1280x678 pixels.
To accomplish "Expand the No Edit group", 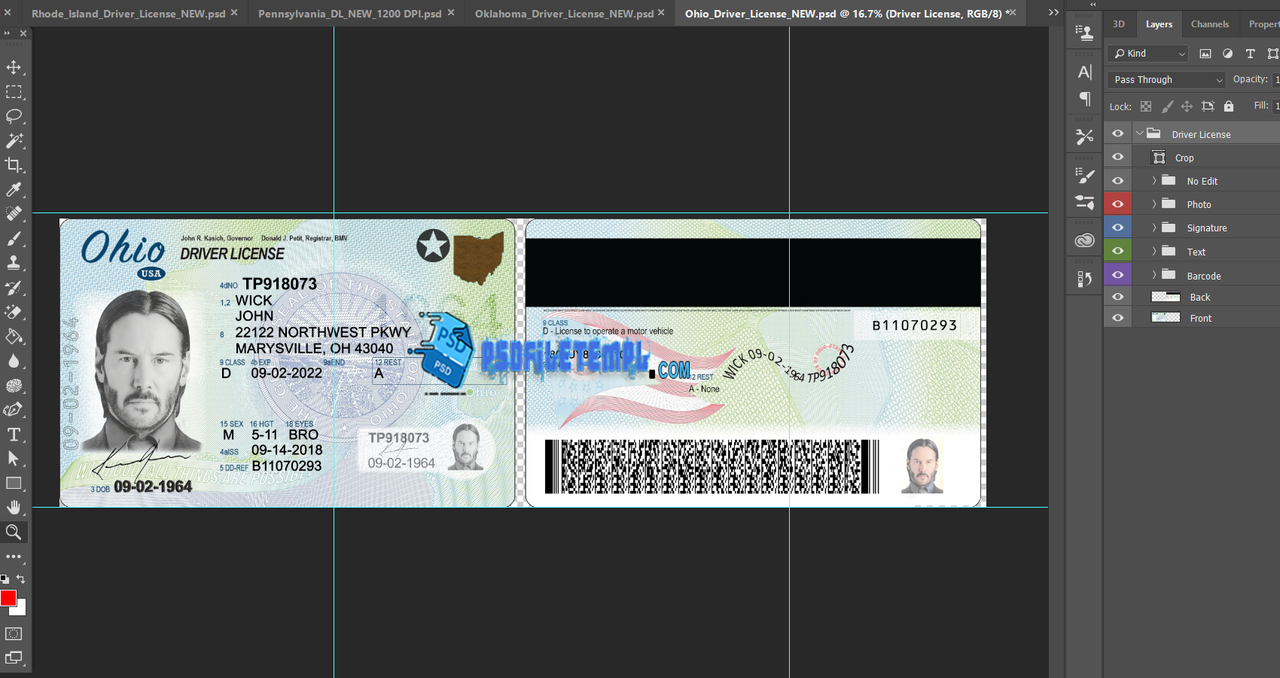I will pos(1154,181).
